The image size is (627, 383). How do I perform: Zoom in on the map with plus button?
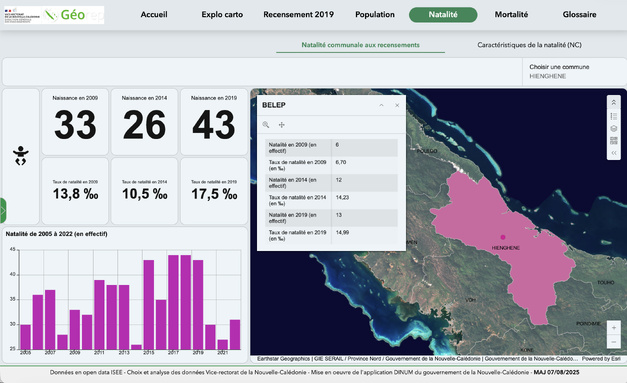[614, 328]
